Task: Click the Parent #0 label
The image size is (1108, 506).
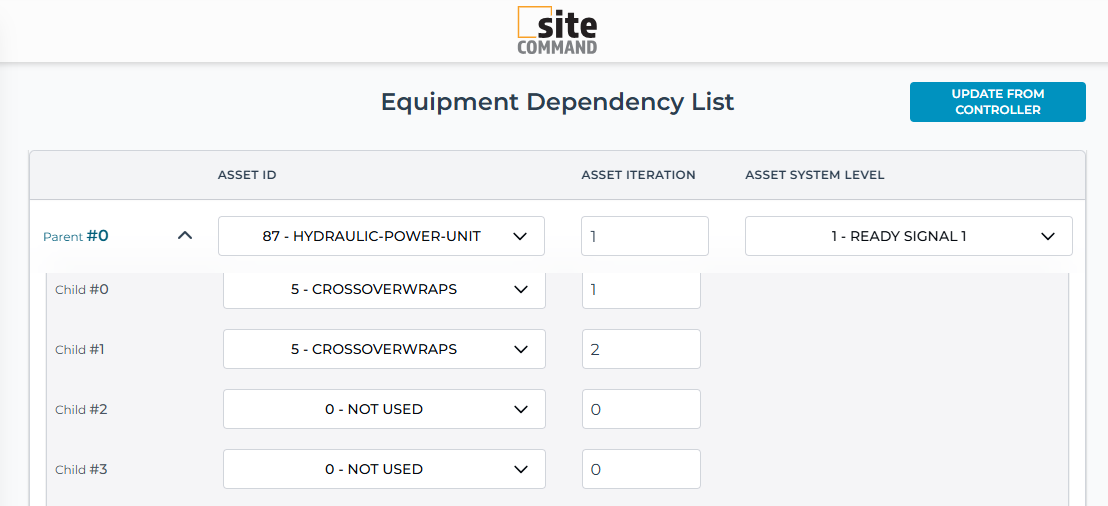Action: (76, 236)
